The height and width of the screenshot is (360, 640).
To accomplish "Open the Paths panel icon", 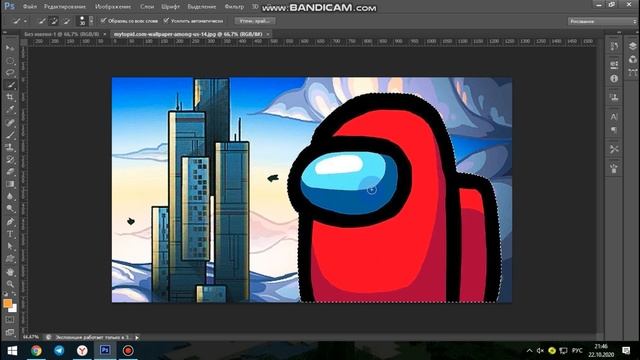I will click(x=633, y=73).
